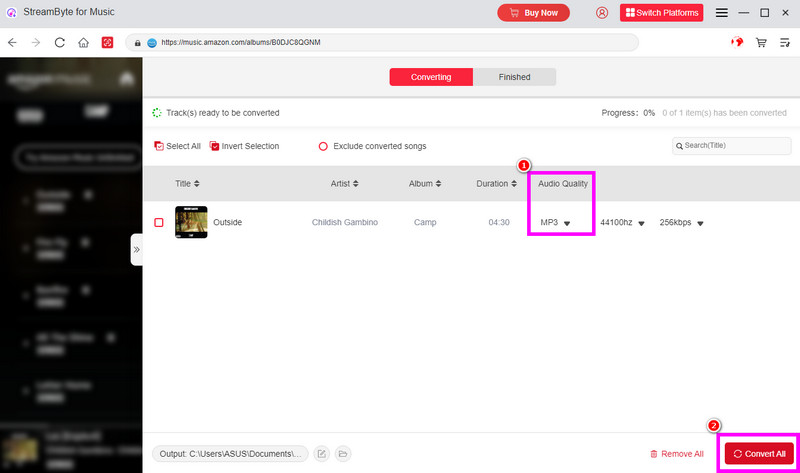Click the padlock icon in the address bar
This screenshot has height=473, width=800.
tap(137, 43)
